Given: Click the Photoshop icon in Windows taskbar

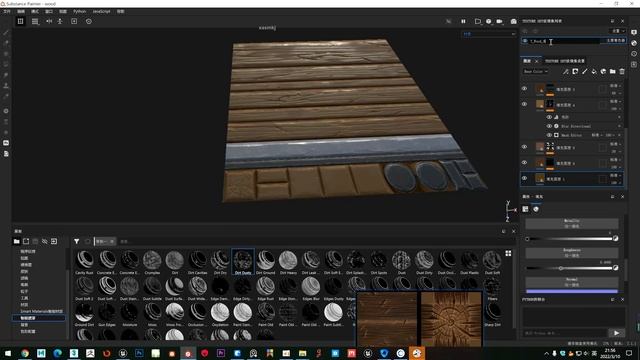Looking at the screenshot, I should tap(139, 353).
